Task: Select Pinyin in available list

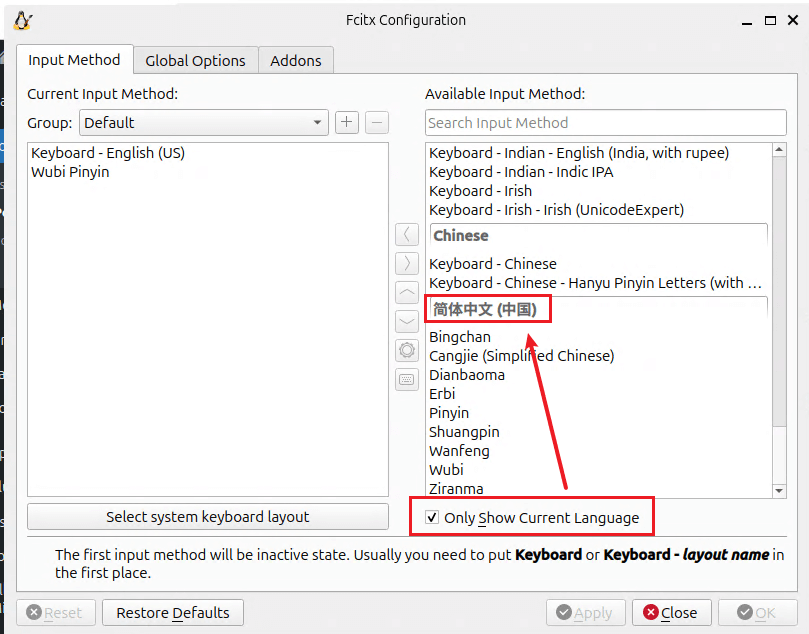Action: click(x=600, y=414)
